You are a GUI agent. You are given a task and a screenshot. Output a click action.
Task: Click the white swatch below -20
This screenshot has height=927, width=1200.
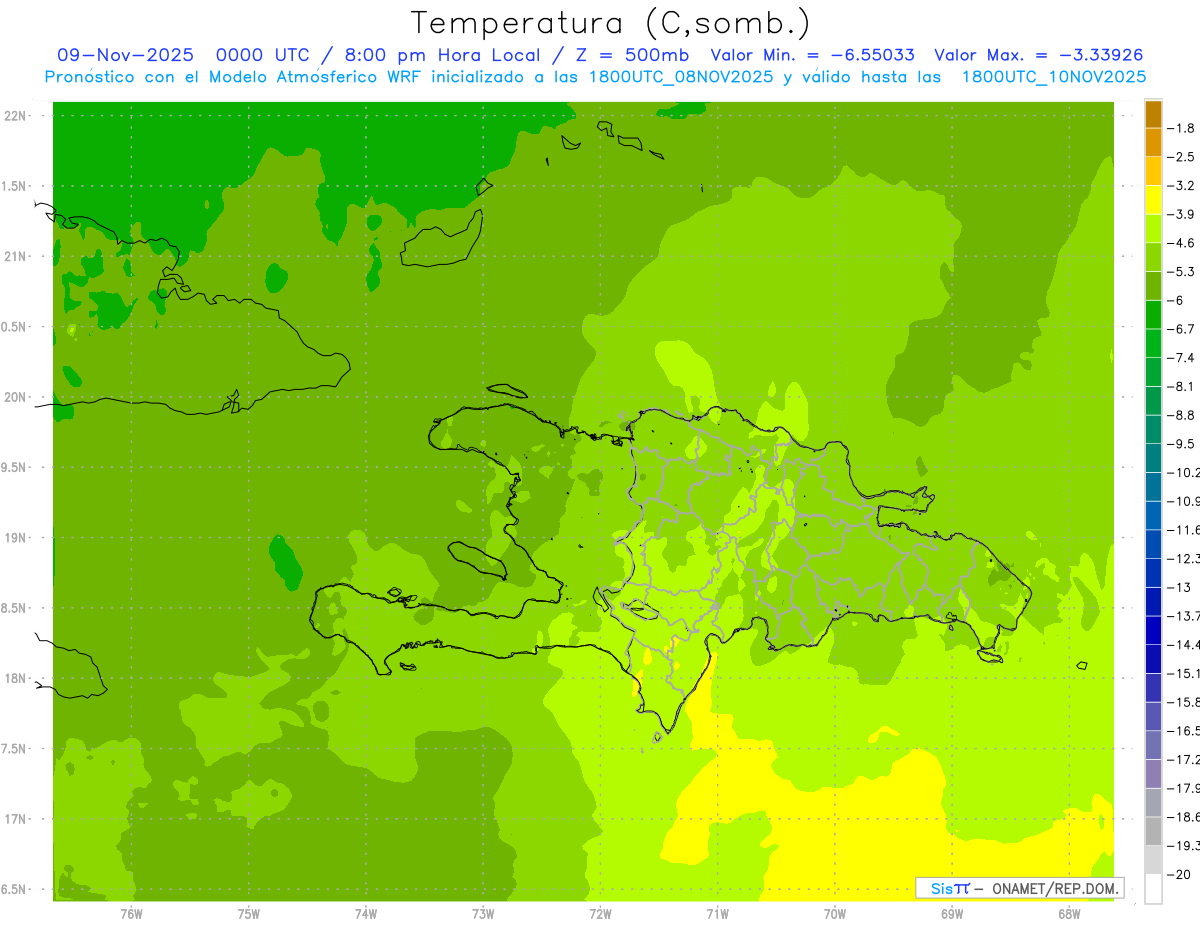tap(1153, 888)
